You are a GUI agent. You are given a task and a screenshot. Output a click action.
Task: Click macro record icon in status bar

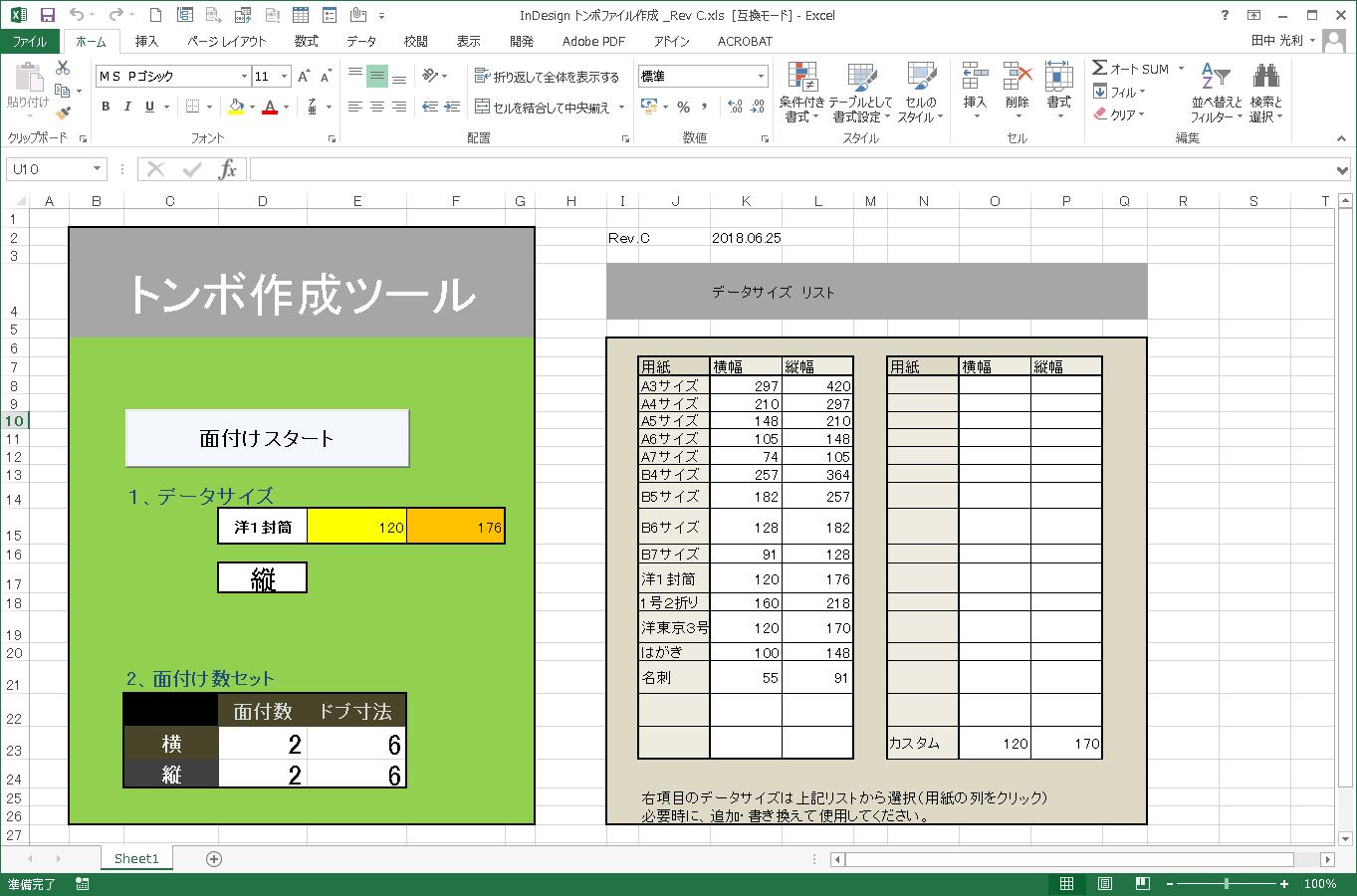[x=83, y=884]
